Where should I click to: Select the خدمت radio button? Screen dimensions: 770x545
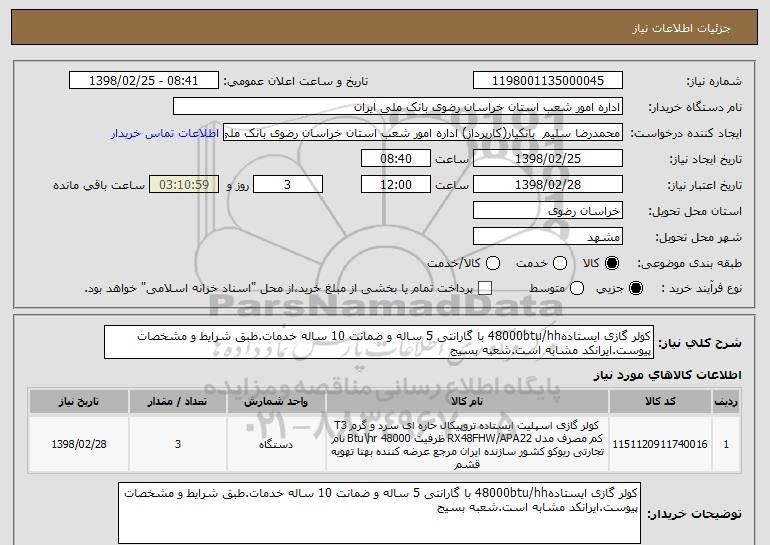point(560,263)
